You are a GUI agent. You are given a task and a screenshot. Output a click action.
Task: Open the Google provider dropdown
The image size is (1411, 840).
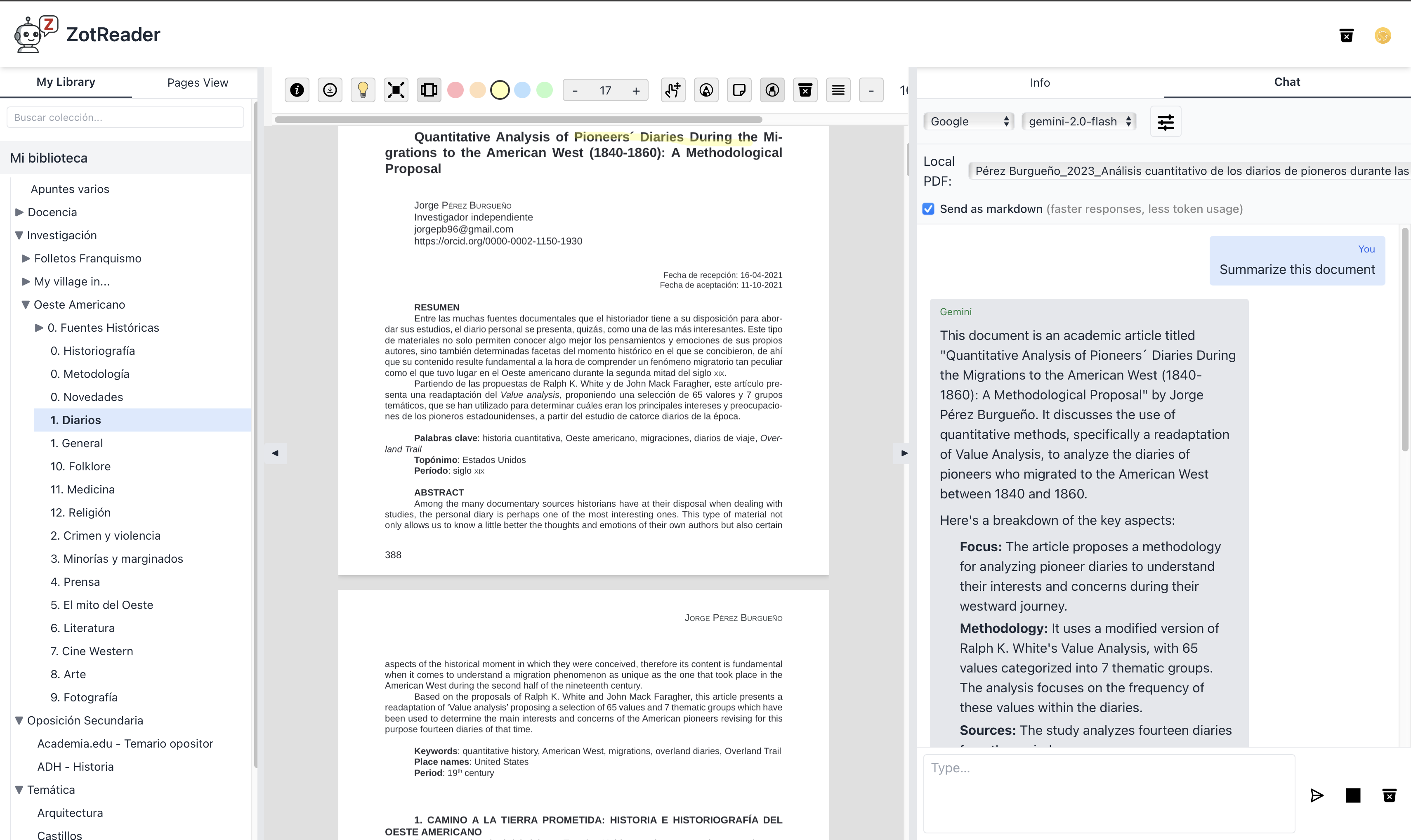coord(968,121)
